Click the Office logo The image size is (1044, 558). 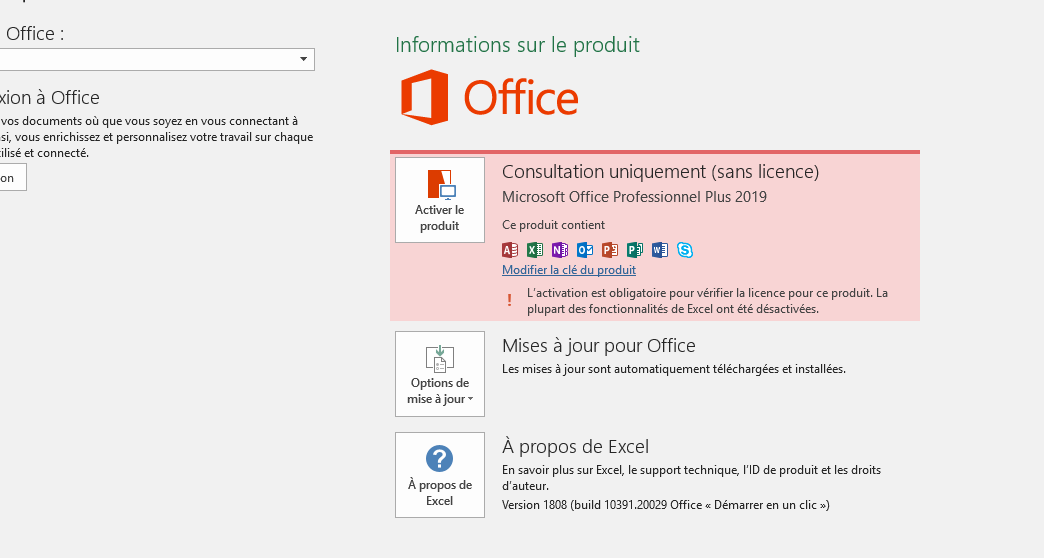(x=489, y=97)
